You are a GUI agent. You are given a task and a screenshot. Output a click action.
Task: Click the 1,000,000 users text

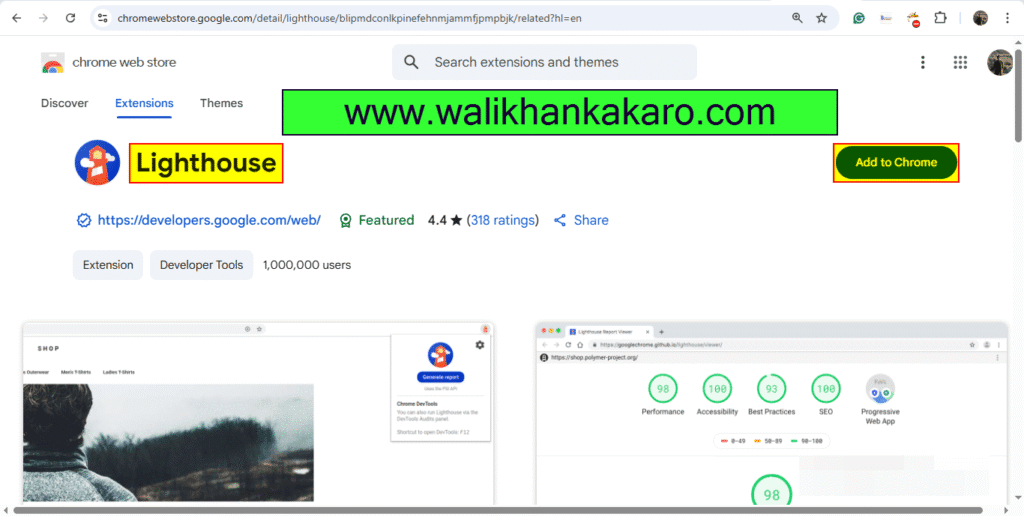pyautogui.click(x=307, y=265)
